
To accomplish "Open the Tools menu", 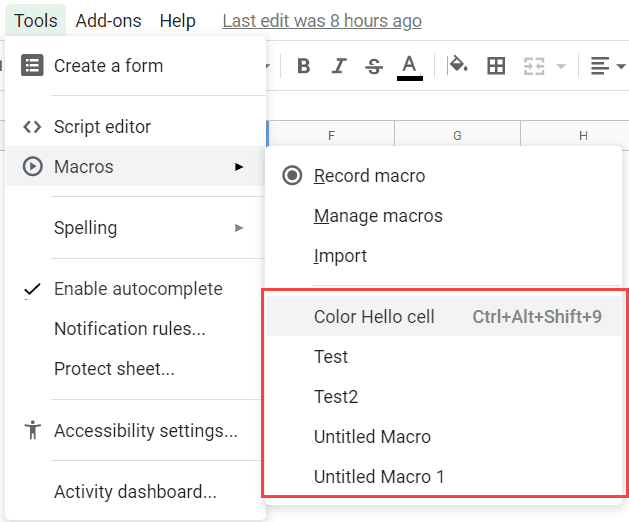I will (36, 20).
